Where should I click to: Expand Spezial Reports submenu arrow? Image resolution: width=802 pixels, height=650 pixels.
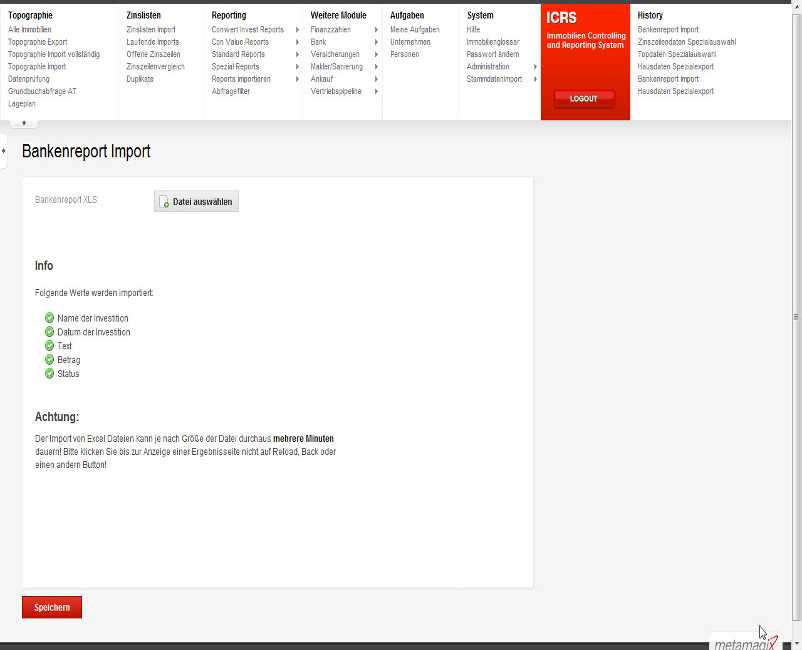pos(297,66)
